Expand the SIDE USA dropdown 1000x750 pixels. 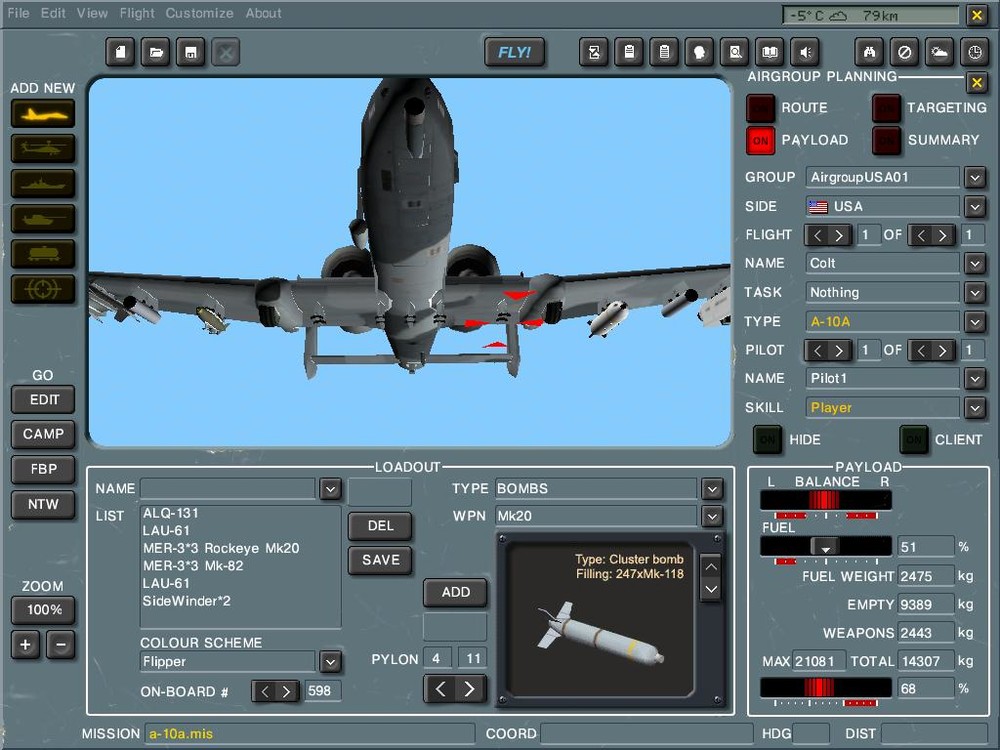tap(975, 207)
